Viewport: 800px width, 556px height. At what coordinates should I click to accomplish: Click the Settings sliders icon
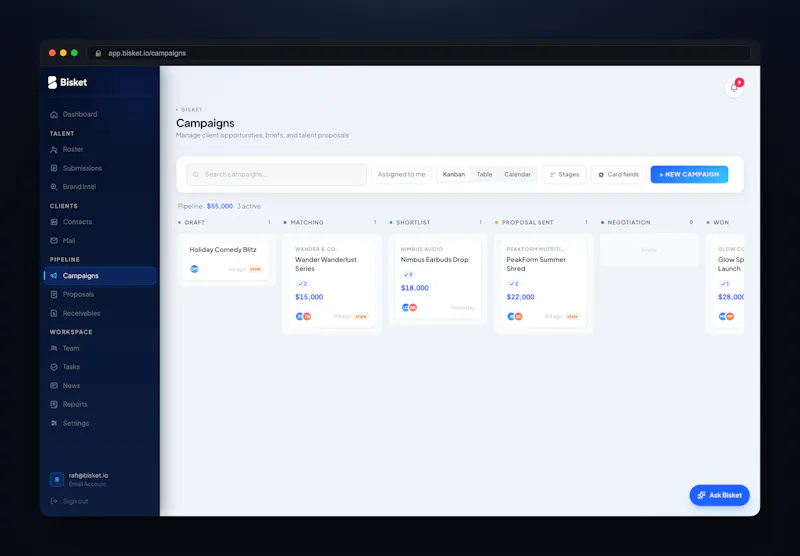[x=54, y=423]
